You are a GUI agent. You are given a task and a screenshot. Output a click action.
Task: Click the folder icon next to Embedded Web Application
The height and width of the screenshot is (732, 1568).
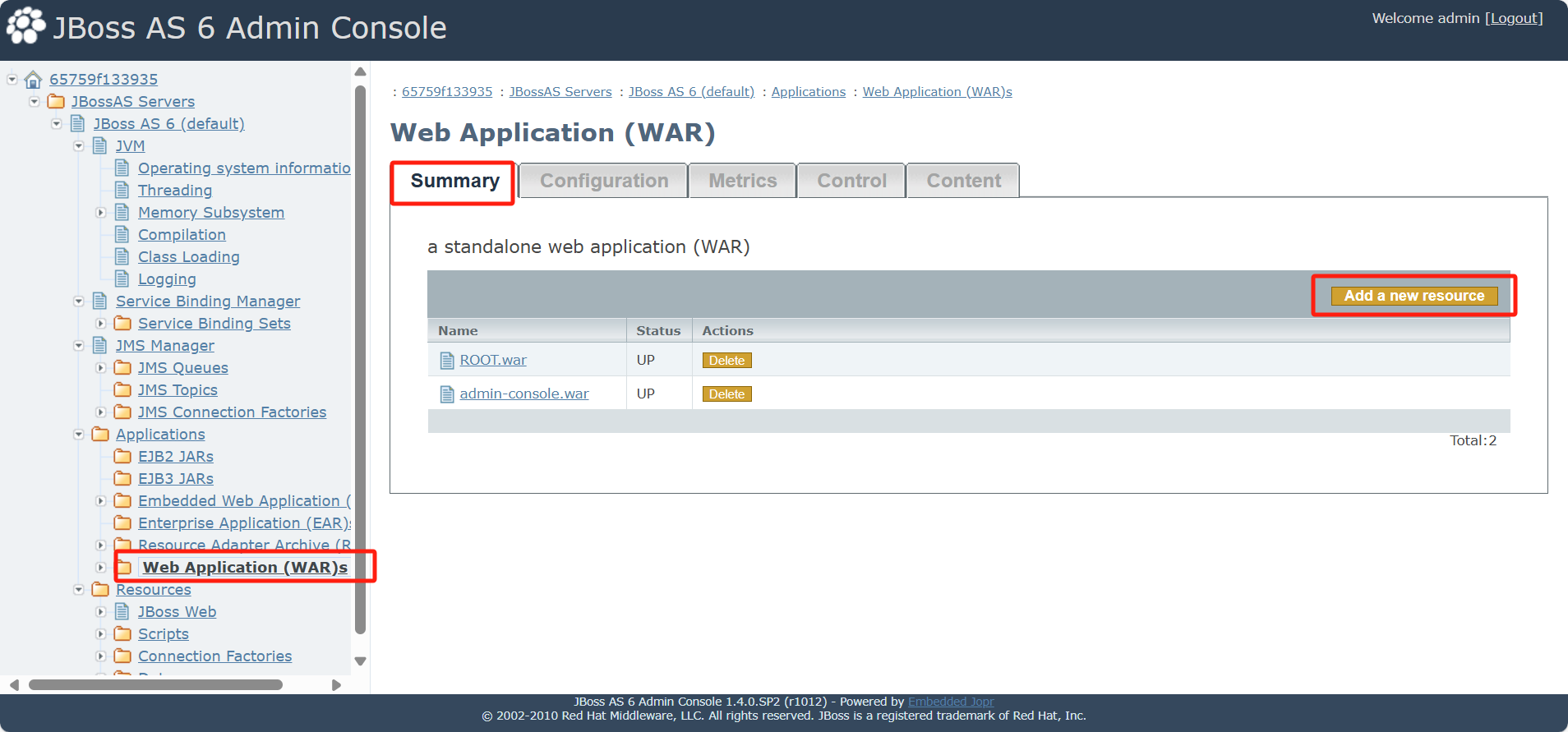[x=122, y=501]
